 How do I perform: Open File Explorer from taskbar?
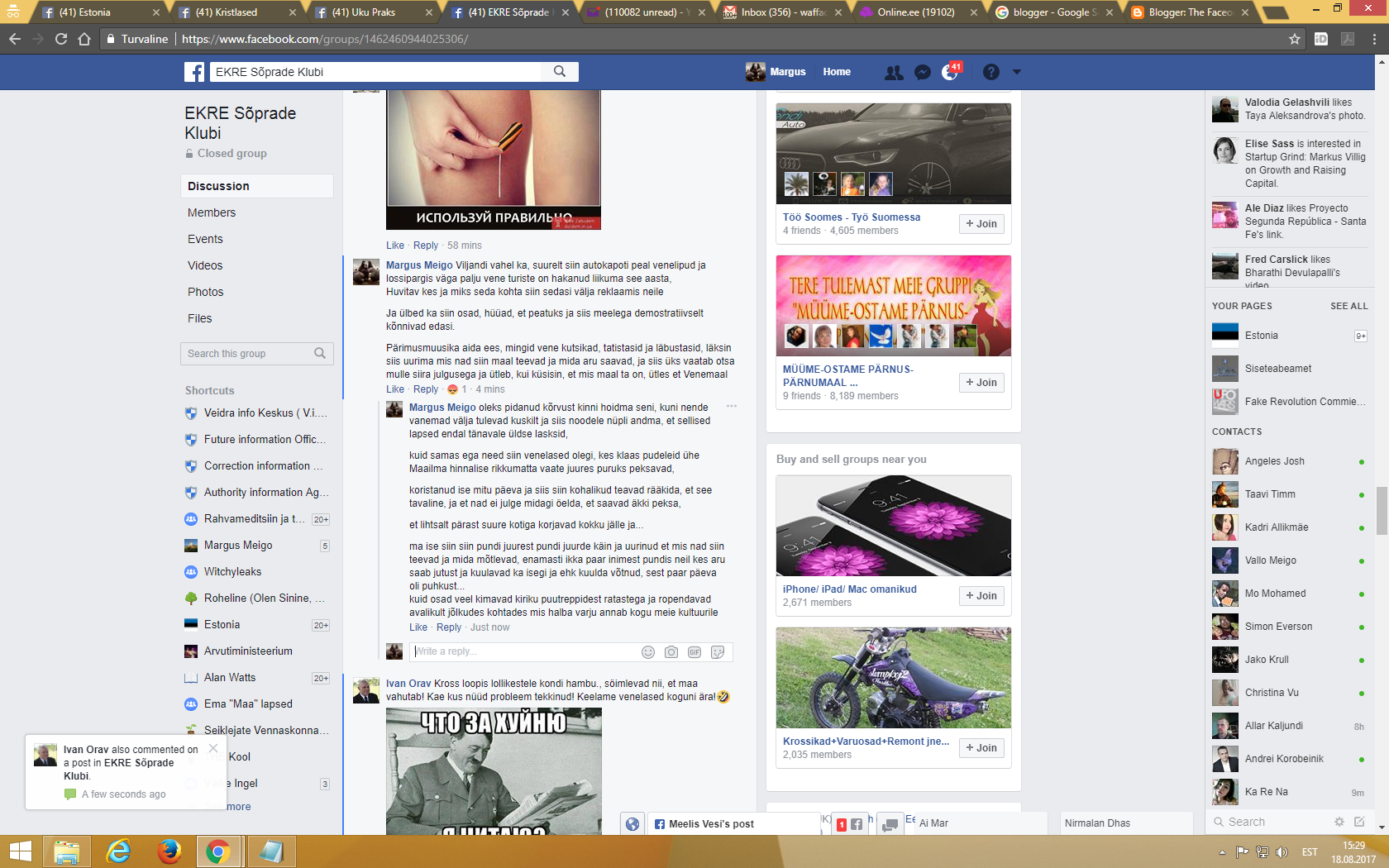pyautogui.click(x=66, y=851)
